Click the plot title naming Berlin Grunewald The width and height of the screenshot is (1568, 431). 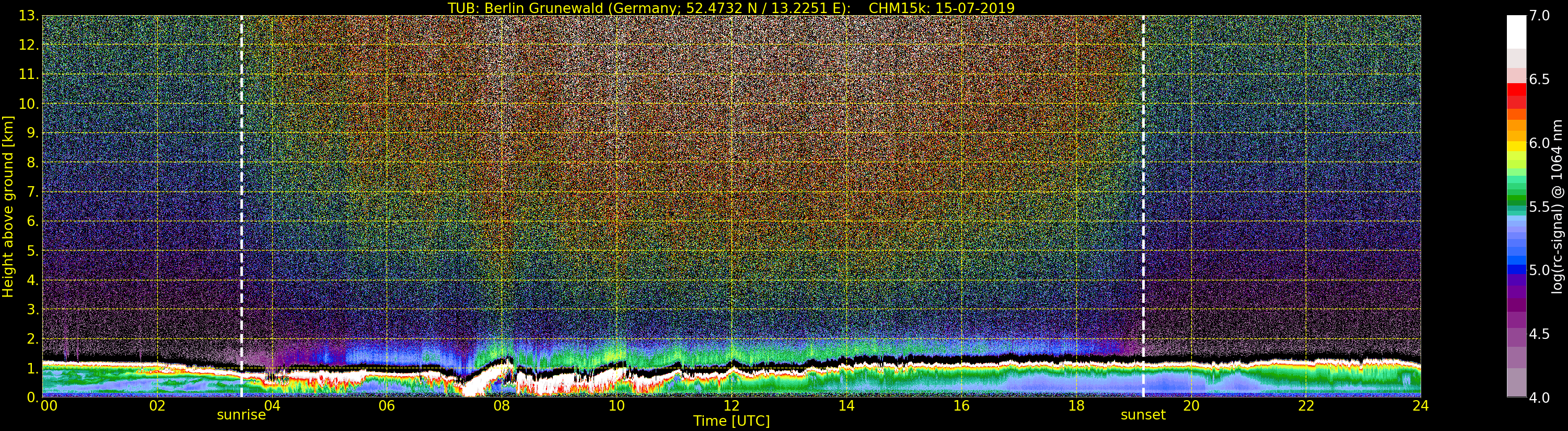point(731,7)
